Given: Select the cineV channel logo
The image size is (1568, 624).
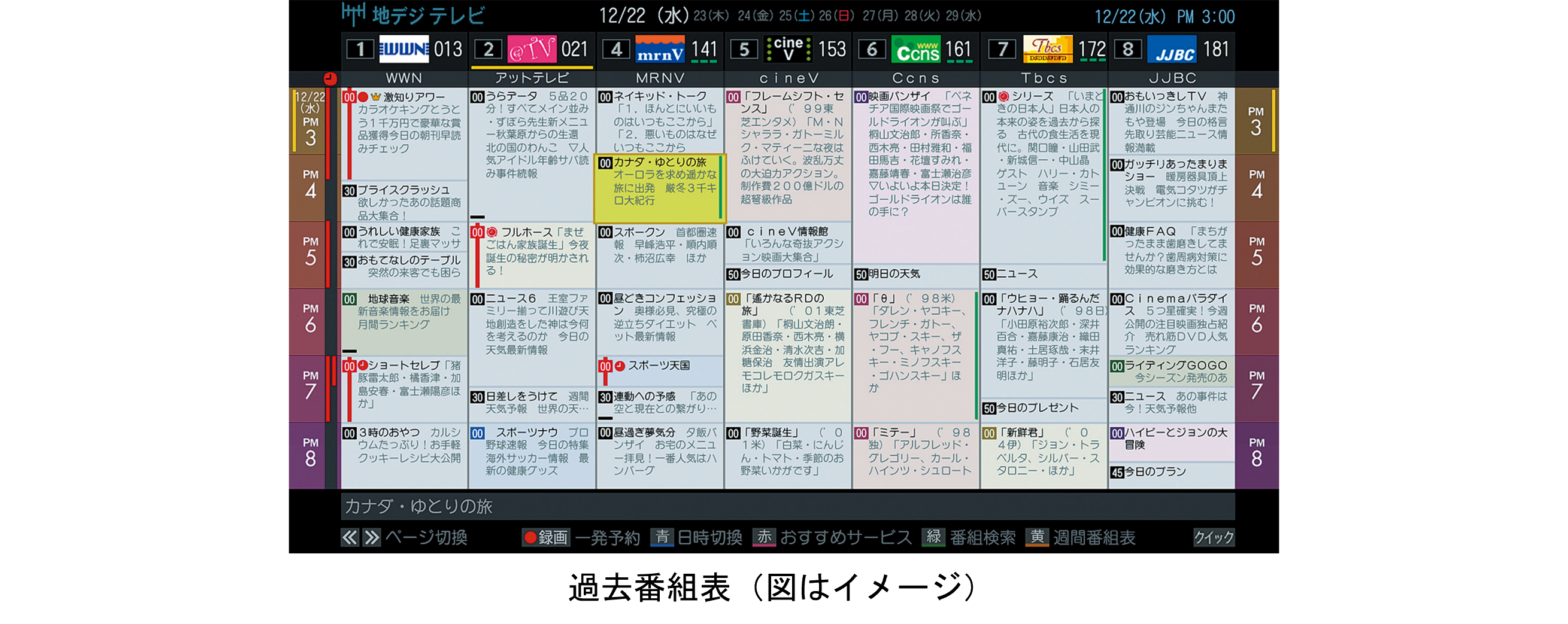Looking at the screenshot, I should pos(789,48).
